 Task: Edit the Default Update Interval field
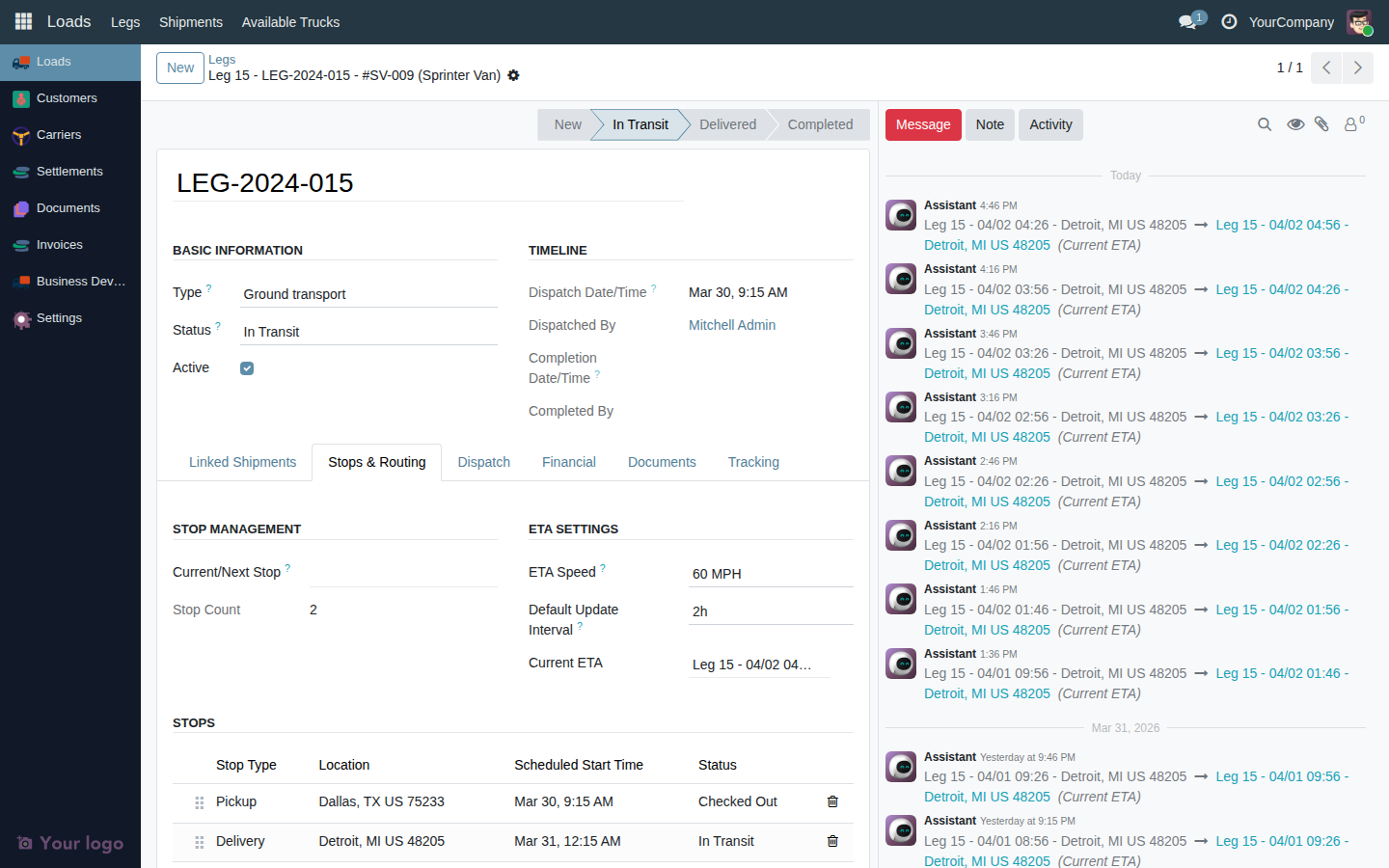pyautogui.click(x=771, y=611)
